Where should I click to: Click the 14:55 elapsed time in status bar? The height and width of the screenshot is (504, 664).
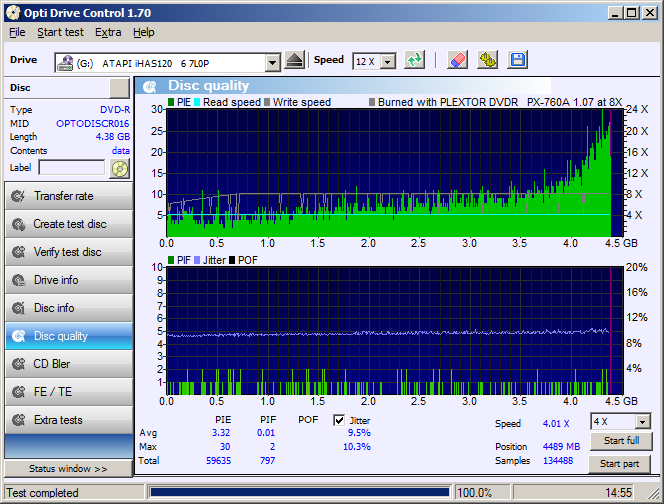click(x=618, y=493)
